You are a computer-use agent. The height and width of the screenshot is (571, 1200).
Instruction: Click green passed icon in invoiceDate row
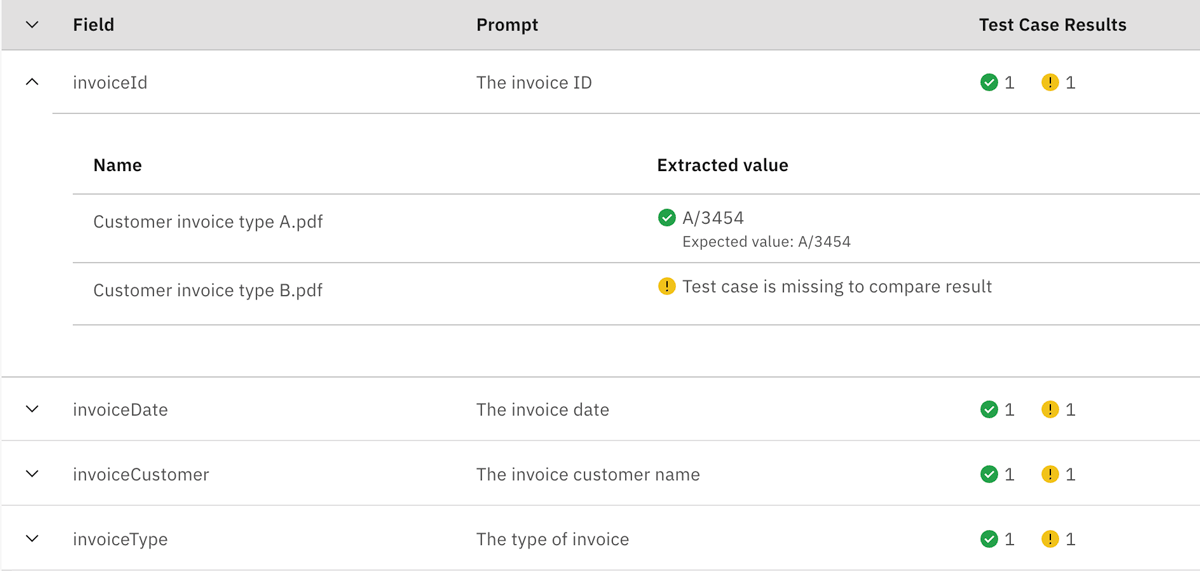coord(989,409)
